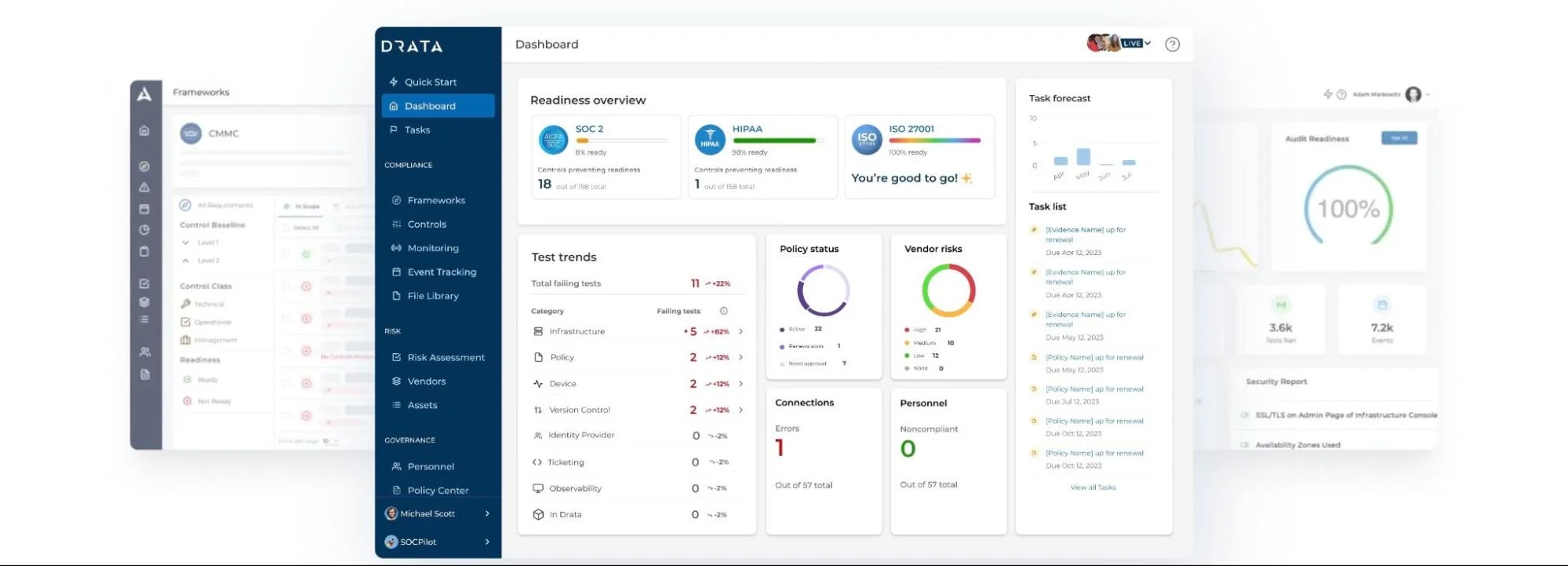
Task: Tick the Select All checkbox in Frameworks window
Action: coord(286,228)
